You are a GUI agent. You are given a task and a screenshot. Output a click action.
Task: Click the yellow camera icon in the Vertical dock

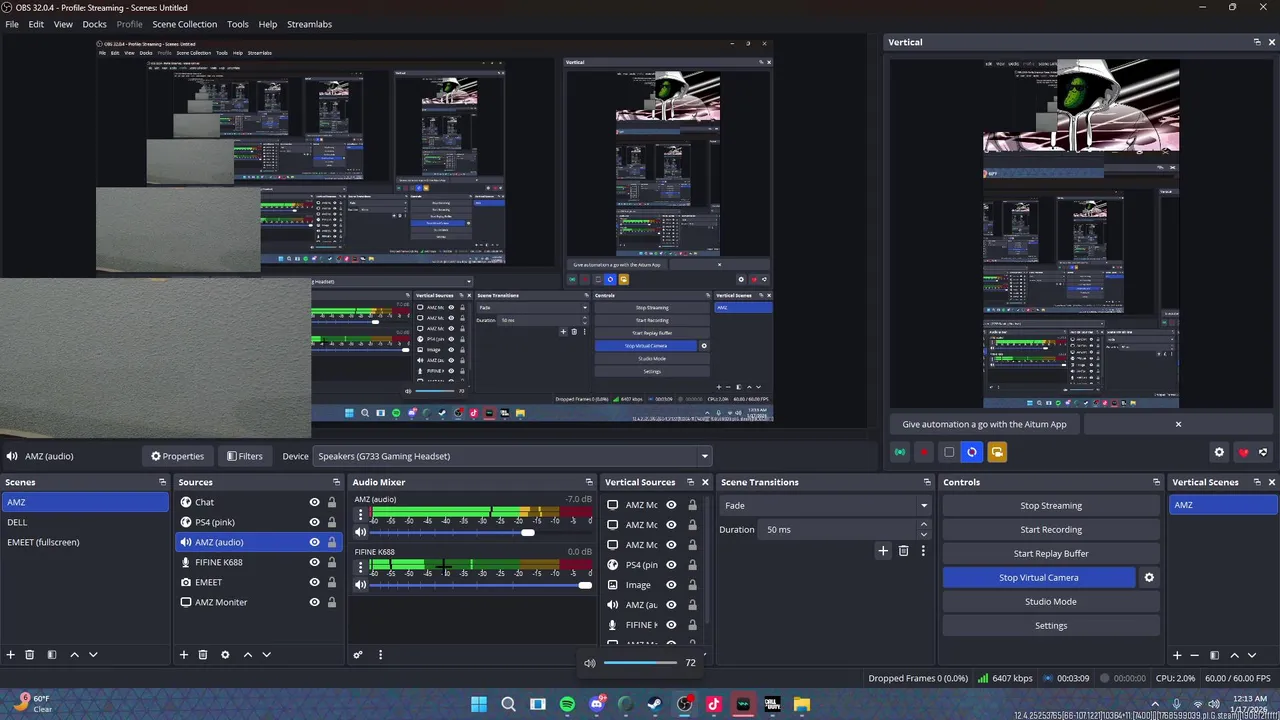[x=997, y=452]
